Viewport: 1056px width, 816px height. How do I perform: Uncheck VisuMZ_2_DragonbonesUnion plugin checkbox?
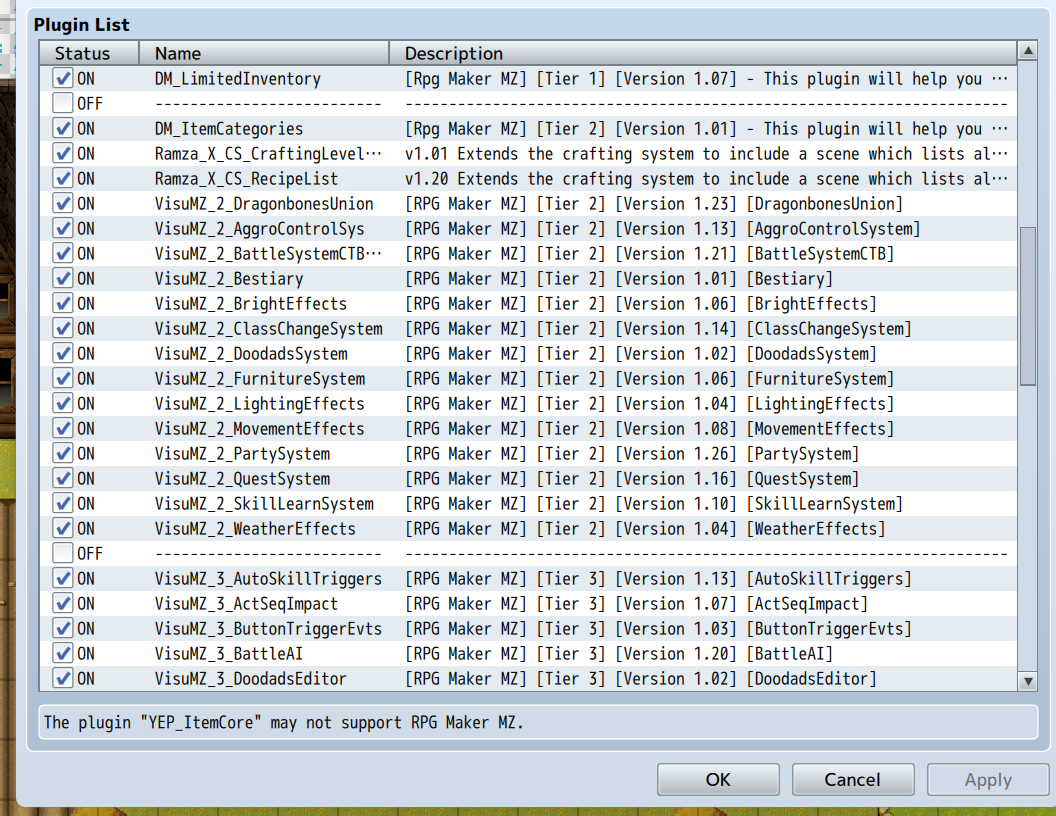[x=63, y=203]
